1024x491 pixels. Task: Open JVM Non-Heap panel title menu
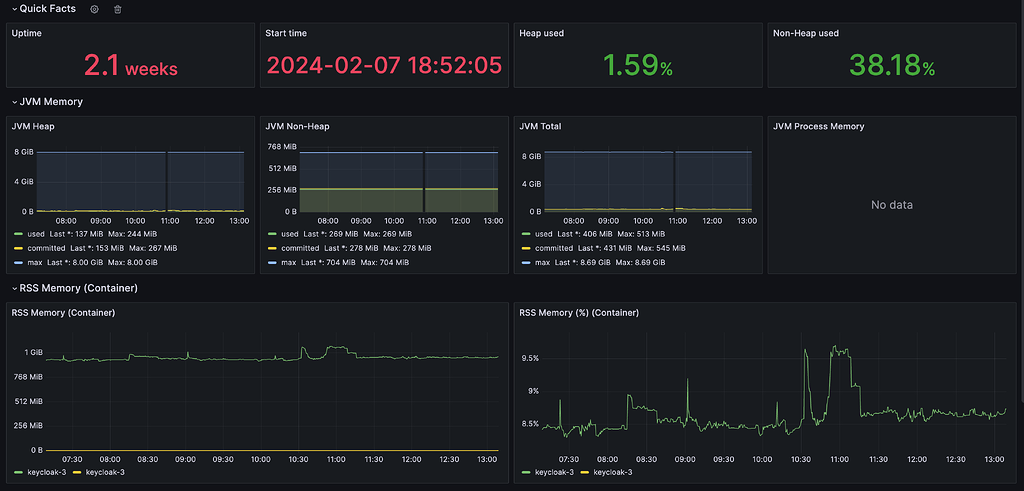point(297,126)
